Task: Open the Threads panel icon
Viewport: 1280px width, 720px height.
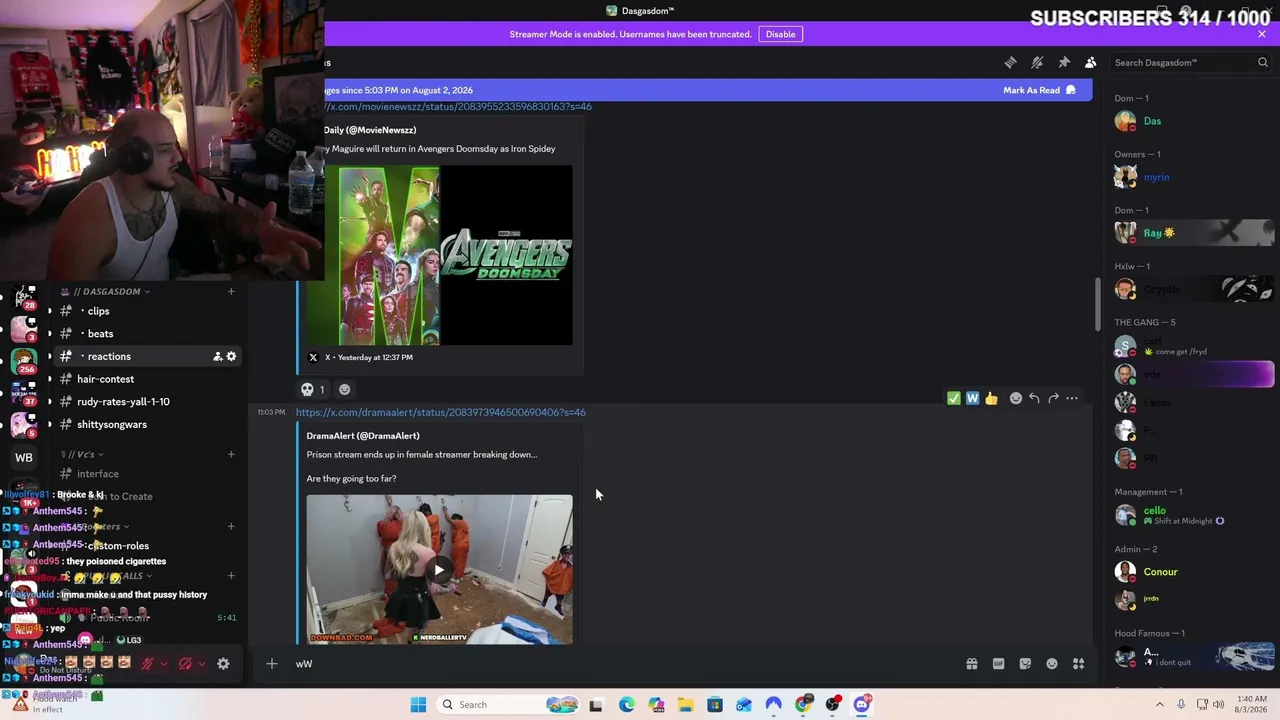Action: pos(1010,62)
